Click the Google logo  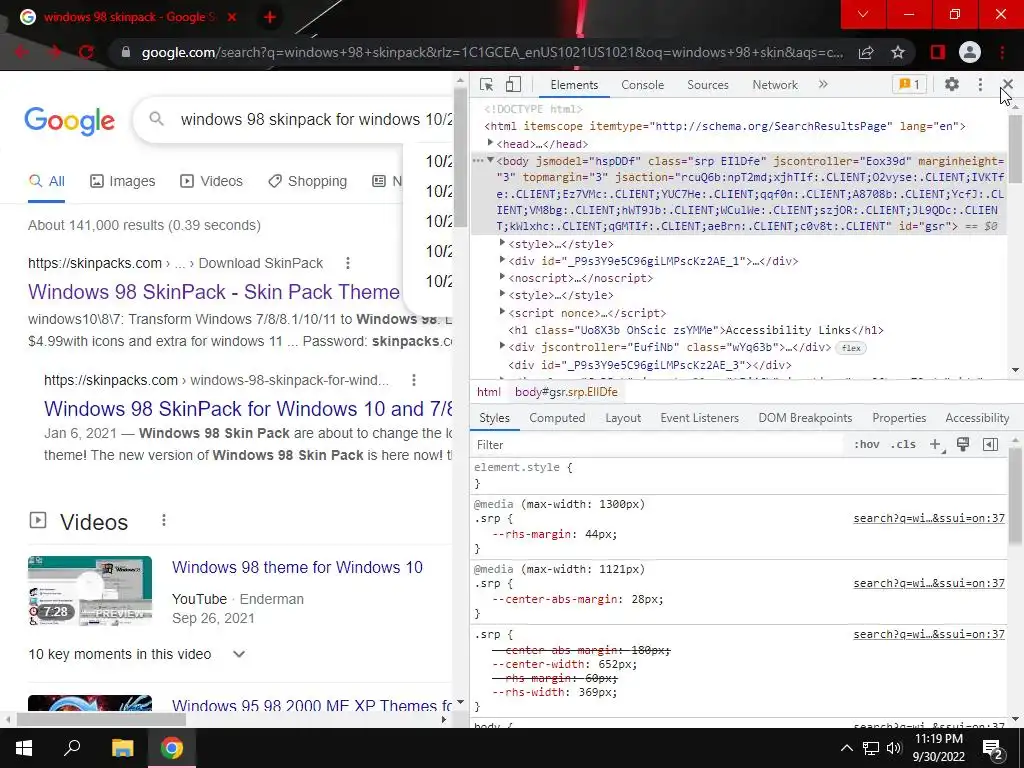(x=69, y=120)
